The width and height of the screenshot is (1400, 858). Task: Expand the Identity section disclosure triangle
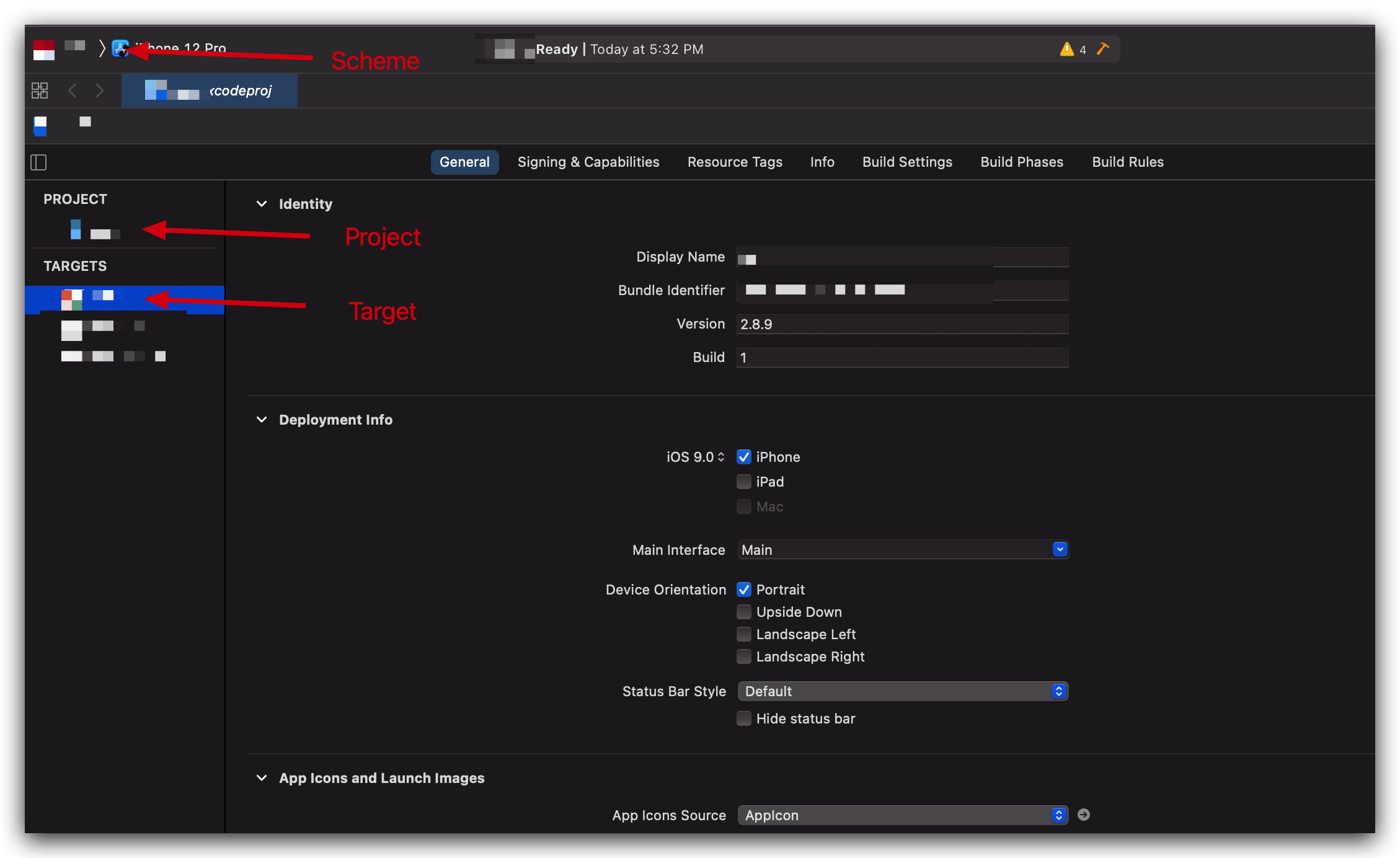pyautogui.click(x=261, y=203)
